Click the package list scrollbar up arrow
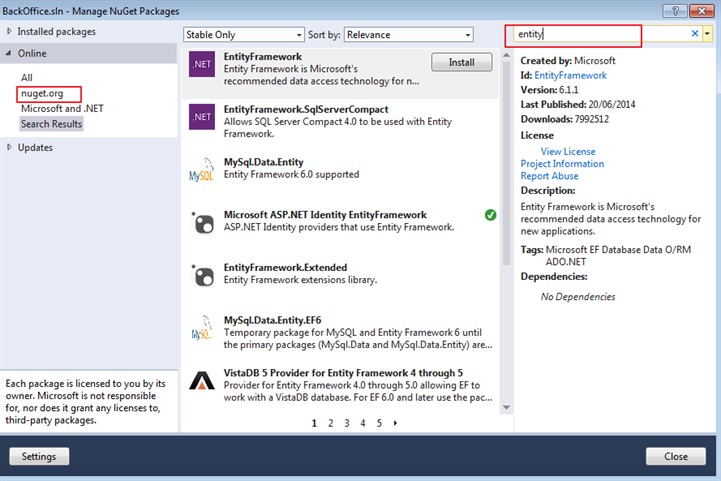 click(506, 55)
